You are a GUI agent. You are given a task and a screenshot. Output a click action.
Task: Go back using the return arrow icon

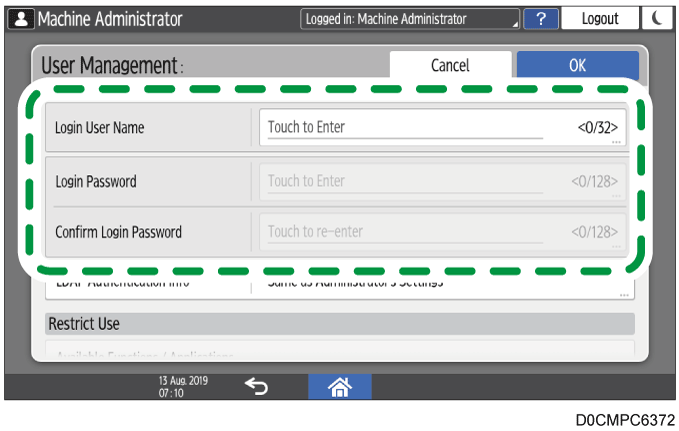(x=258, y=386)
